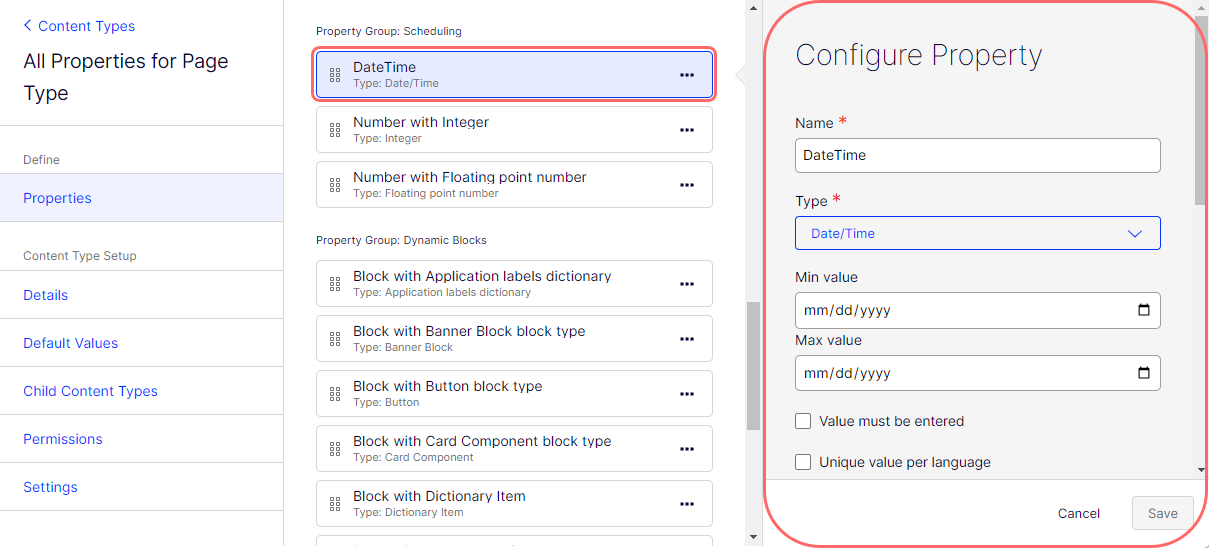This screenshot has width=1209, height=548.
Task: Open options for Block with Button block type
Action: 687,394
